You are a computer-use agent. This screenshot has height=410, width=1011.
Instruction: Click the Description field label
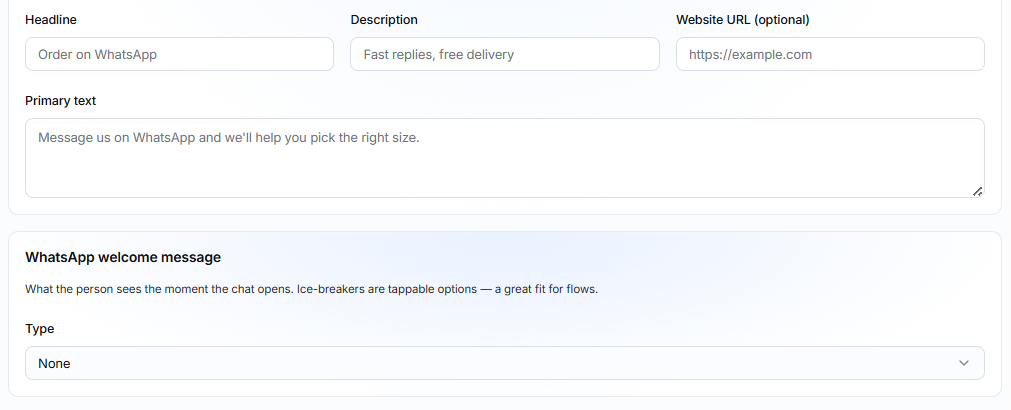[384, 20]
